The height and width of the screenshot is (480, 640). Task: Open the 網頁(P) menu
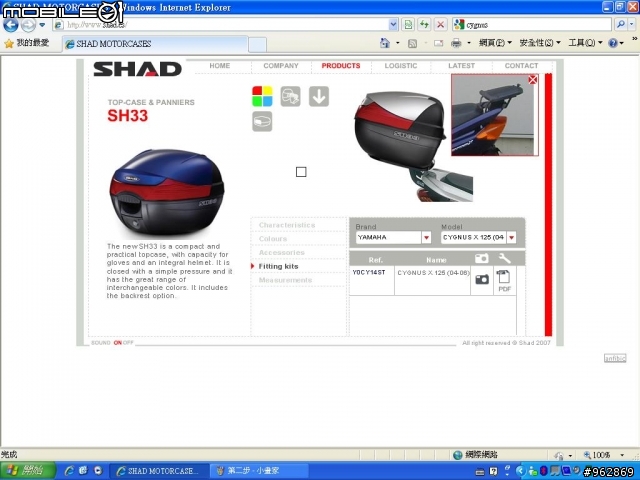[495, 42]
